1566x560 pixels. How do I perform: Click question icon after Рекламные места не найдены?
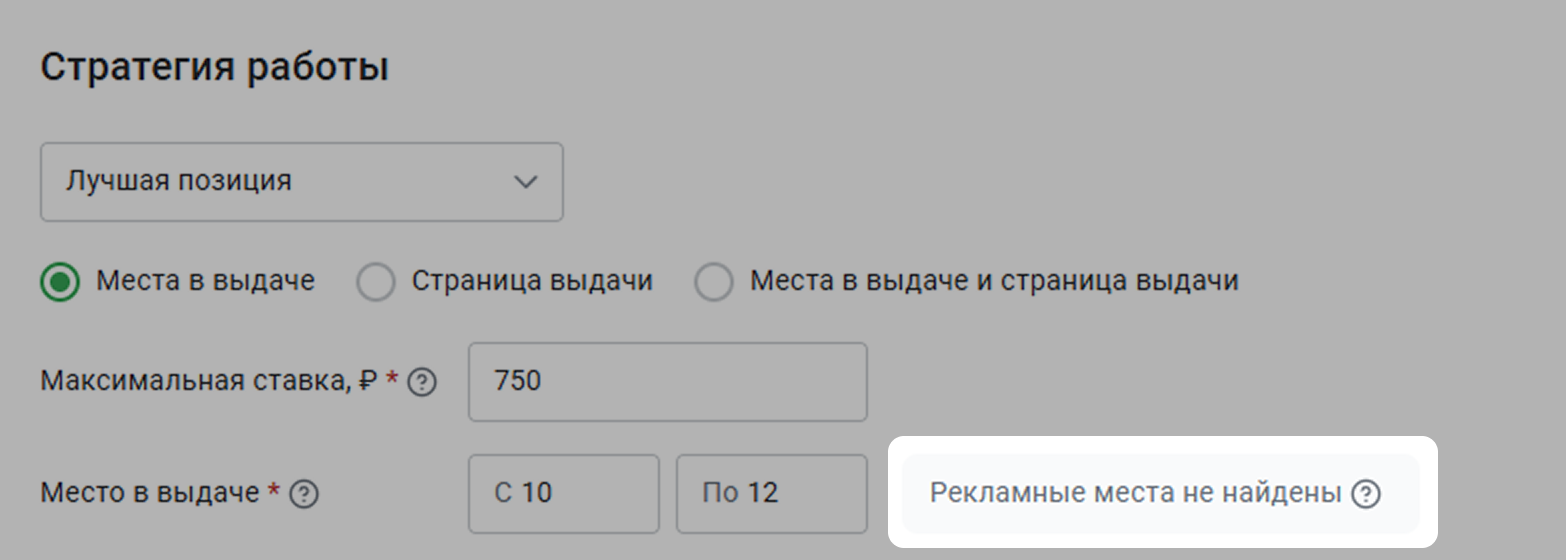click(1365, 494)
